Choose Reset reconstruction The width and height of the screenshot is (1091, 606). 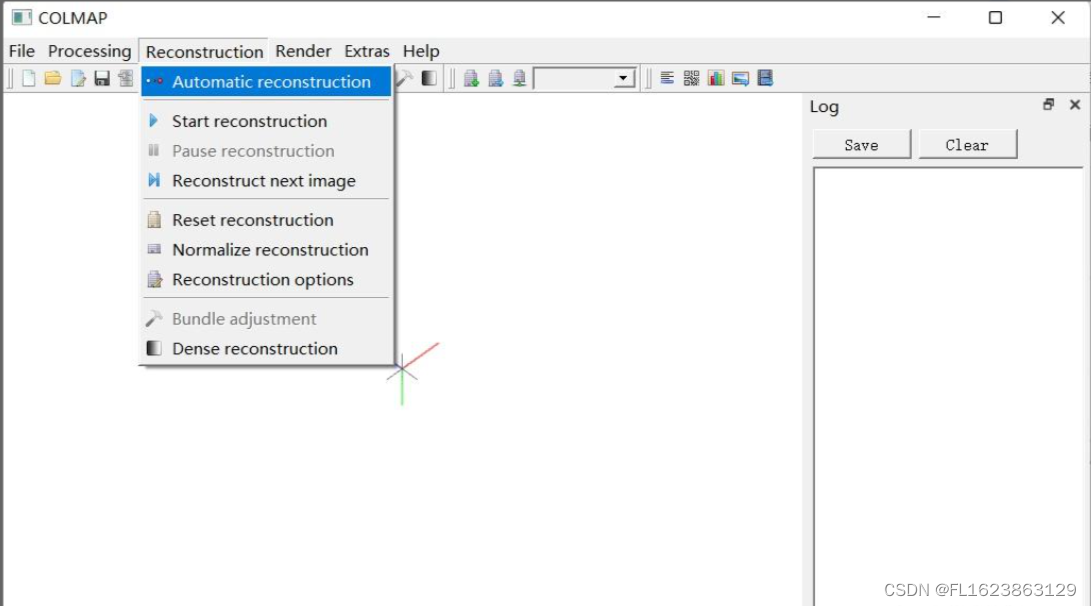coord(266,220)
